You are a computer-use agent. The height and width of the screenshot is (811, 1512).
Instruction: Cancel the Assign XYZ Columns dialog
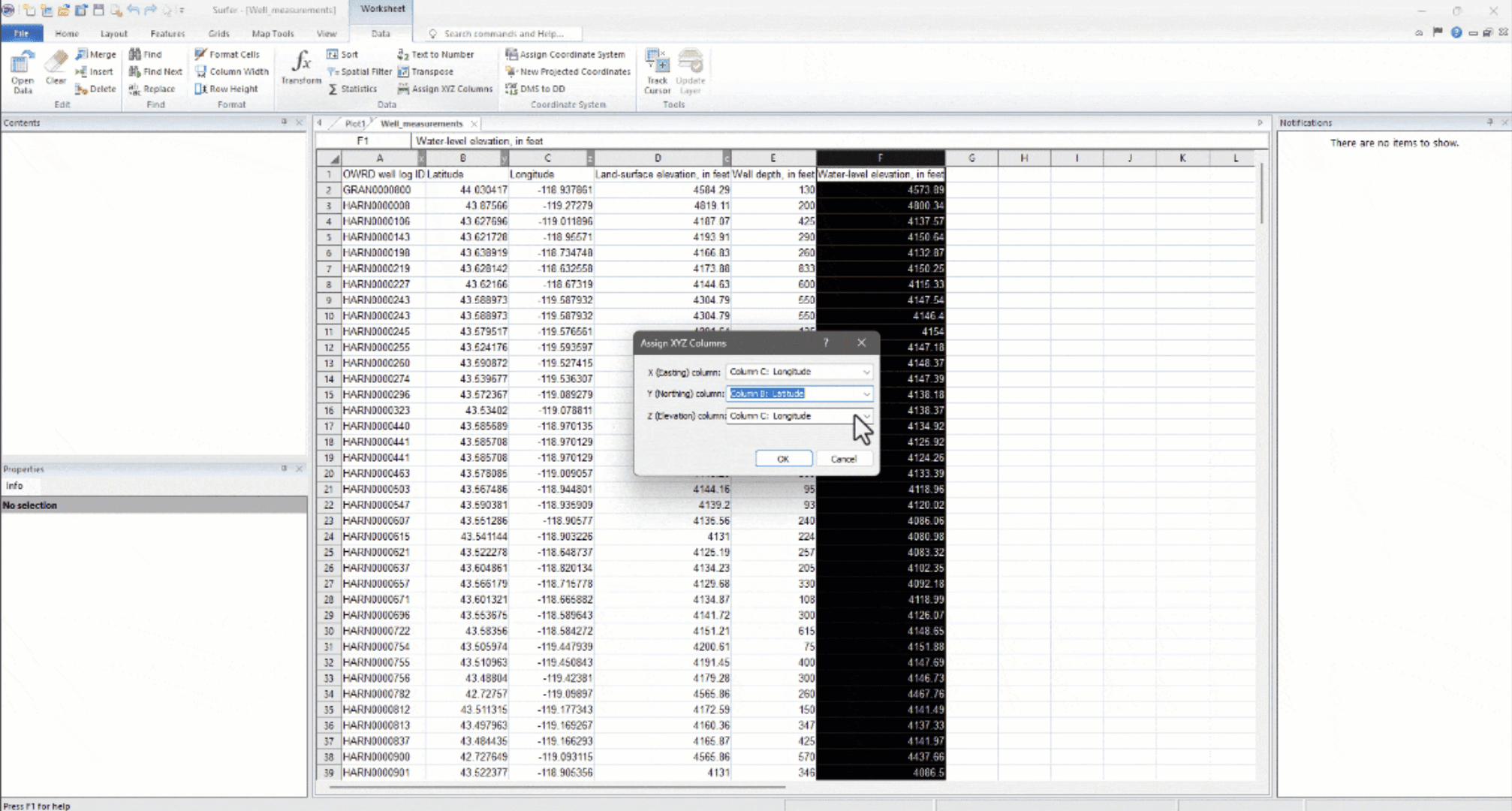pyautogui.click(x=843, y=459)
